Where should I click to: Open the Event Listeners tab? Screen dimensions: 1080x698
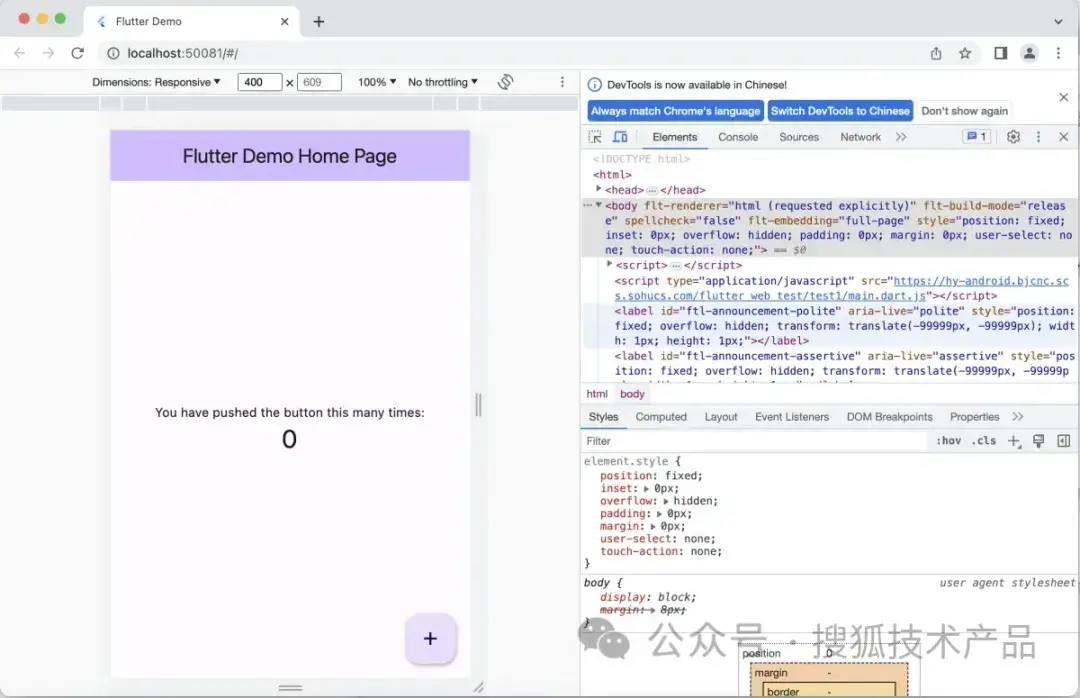[792, 417]
